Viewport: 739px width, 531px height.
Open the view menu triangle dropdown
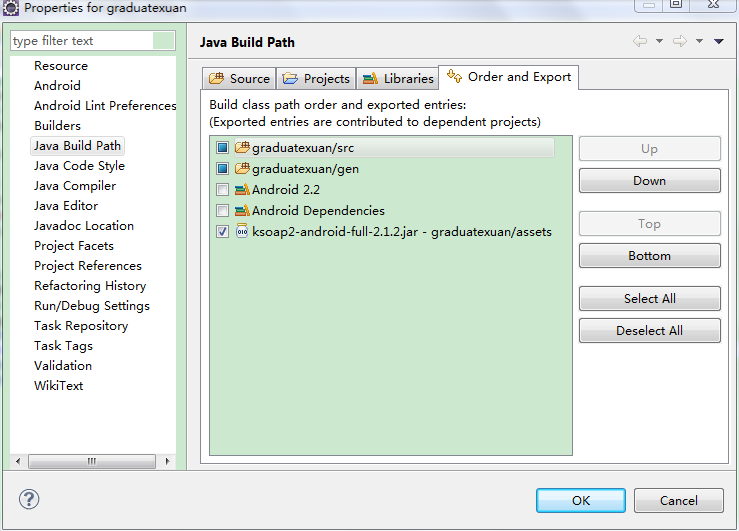coord(719,41)
